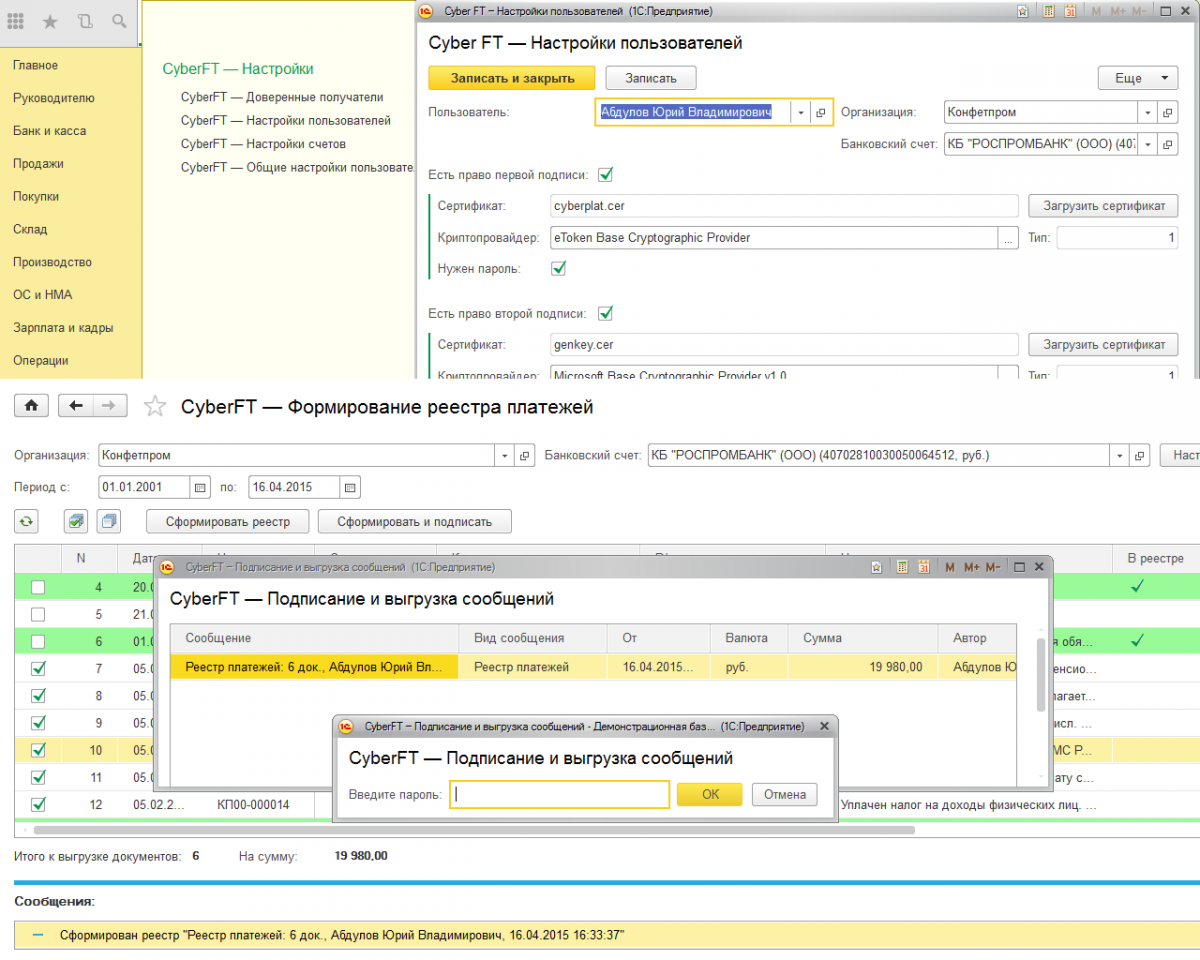Open the sections grid menu icon
Image resolution: width=1200 pixels, height=960 pixels.
(x=16, y=21)
